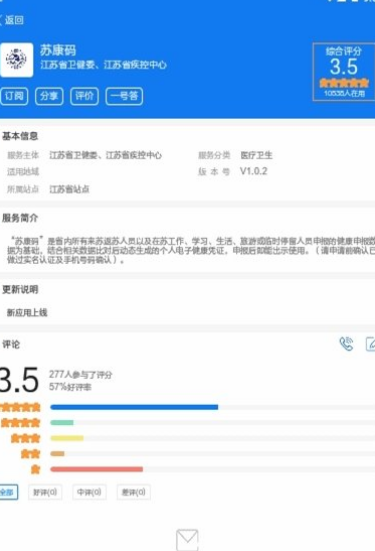
Task: Tap the 基本信息 section heading
Action: pyautogui.click(x=20, y=136)
